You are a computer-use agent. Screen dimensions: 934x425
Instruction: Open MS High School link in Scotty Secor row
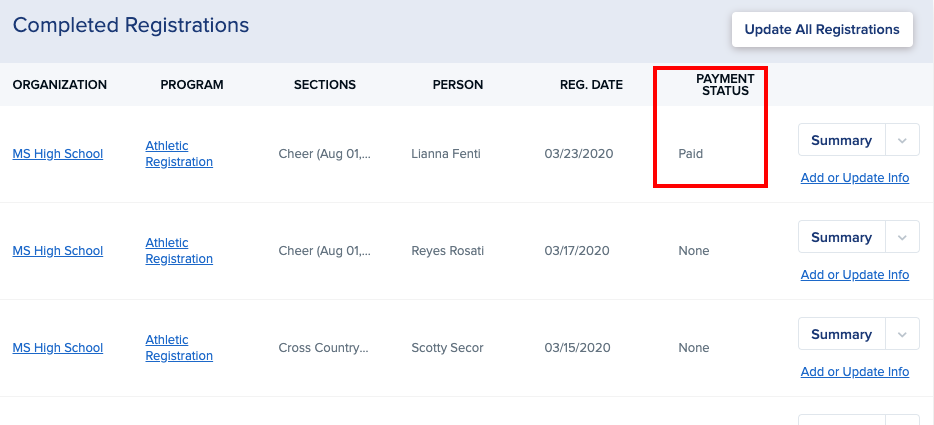tap(58, 348)
